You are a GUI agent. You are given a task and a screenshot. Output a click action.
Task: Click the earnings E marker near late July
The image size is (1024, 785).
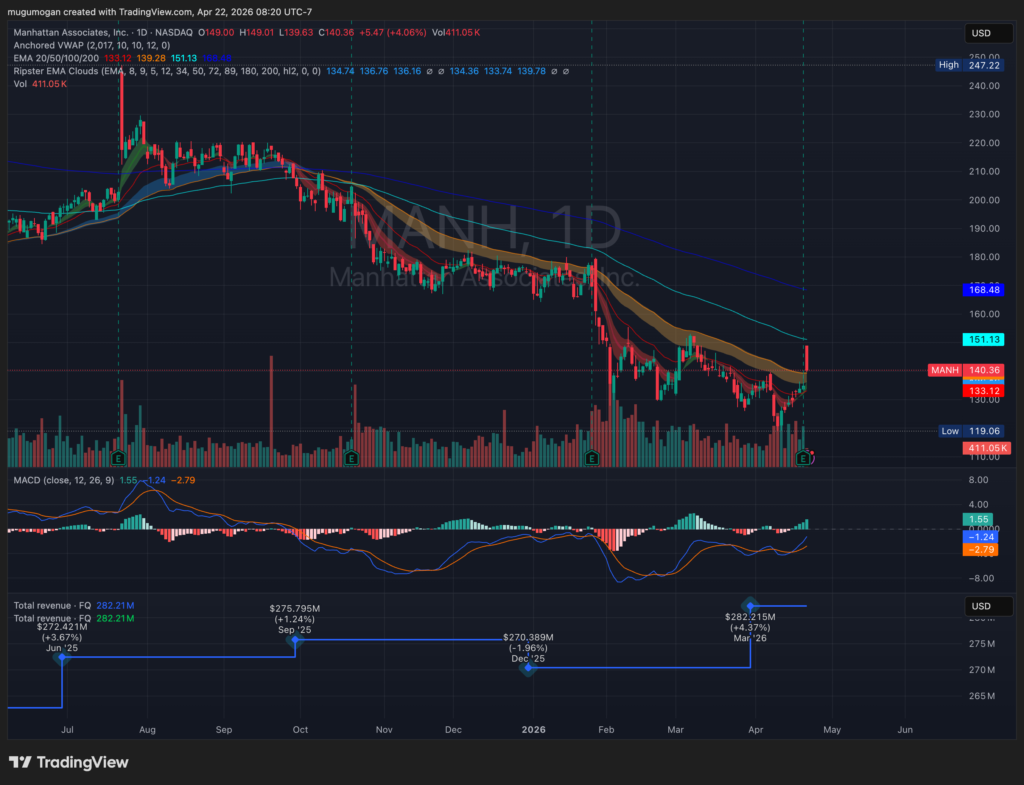(119, 457)
